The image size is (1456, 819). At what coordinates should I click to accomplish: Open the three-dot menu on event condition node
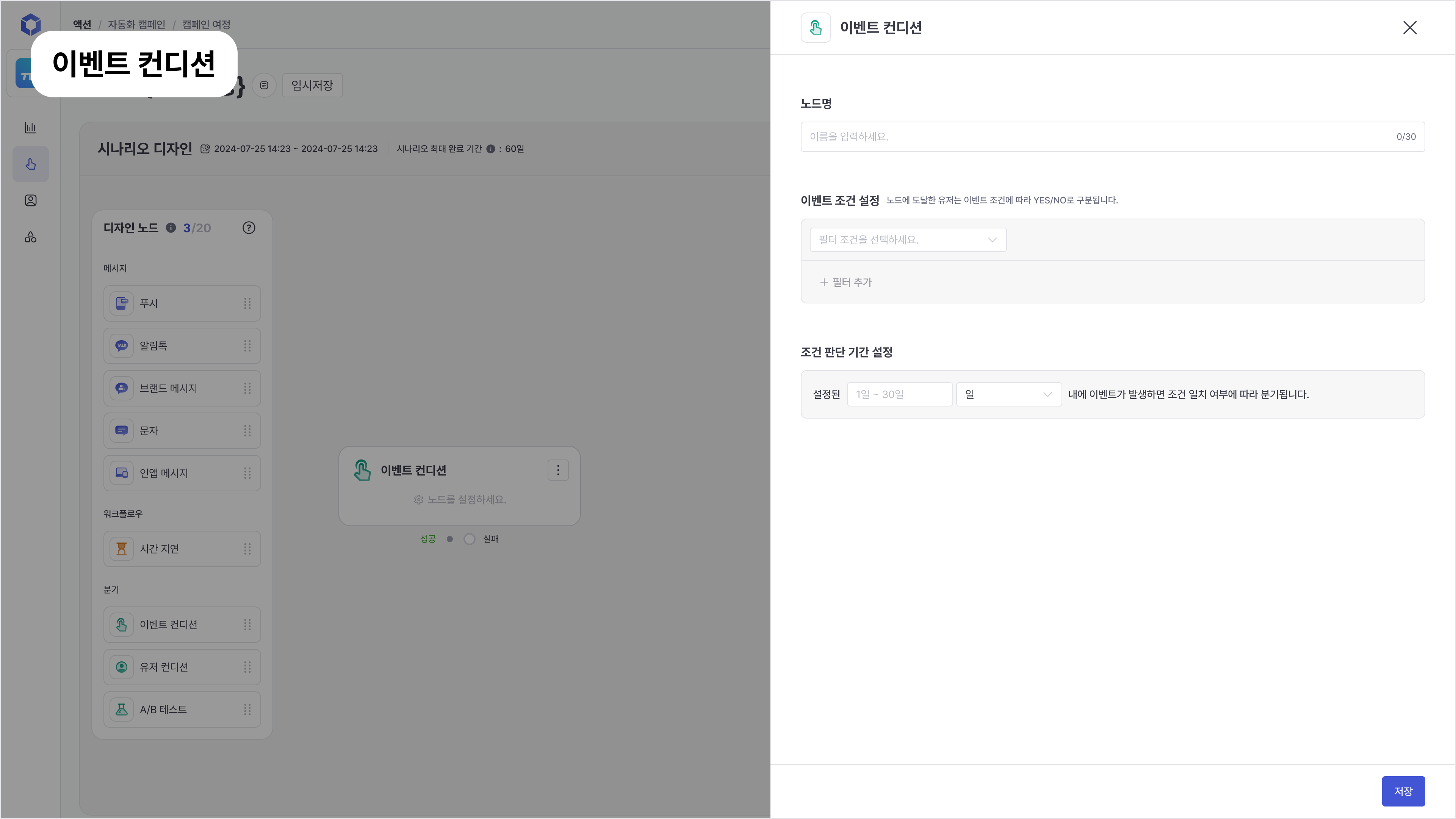(x=558, y=470)
